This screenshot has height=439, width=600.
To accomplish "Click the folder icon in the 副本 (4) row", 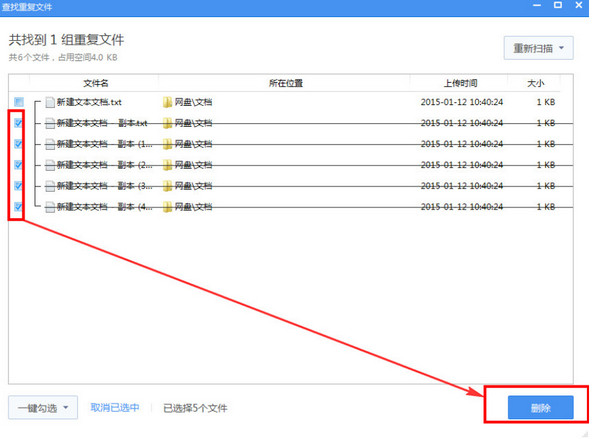I will tap(168, 207).
